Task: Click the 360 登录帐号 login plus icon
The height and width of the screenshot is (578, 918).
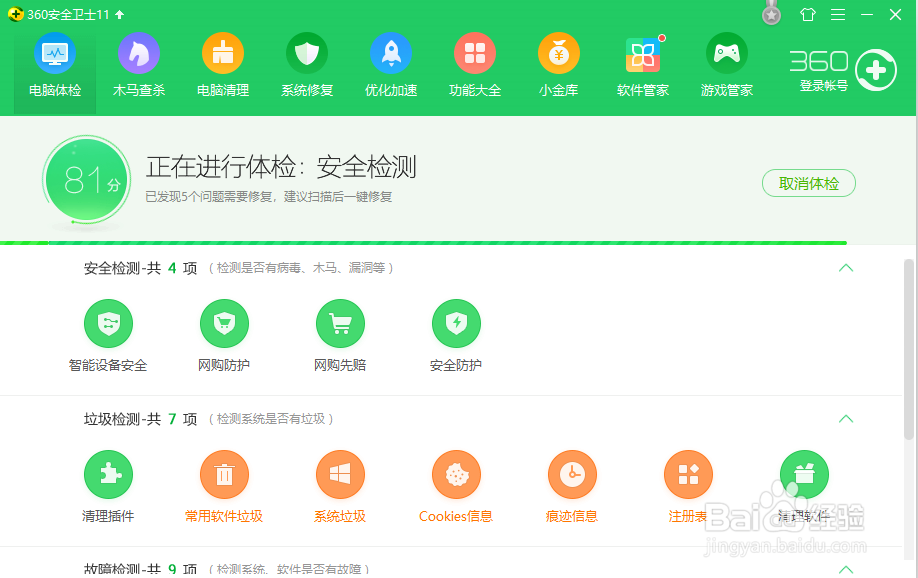Action: [876, 70]
